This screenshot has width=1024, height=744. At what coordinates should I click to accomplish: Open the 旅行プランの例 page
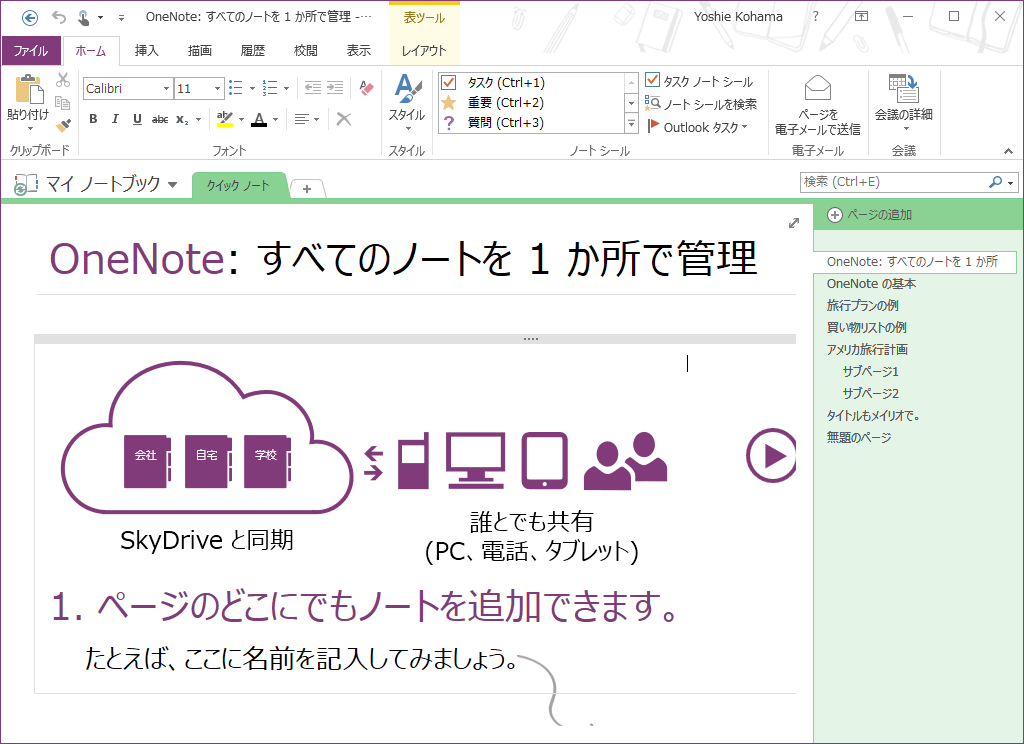(x=863, y=305)
